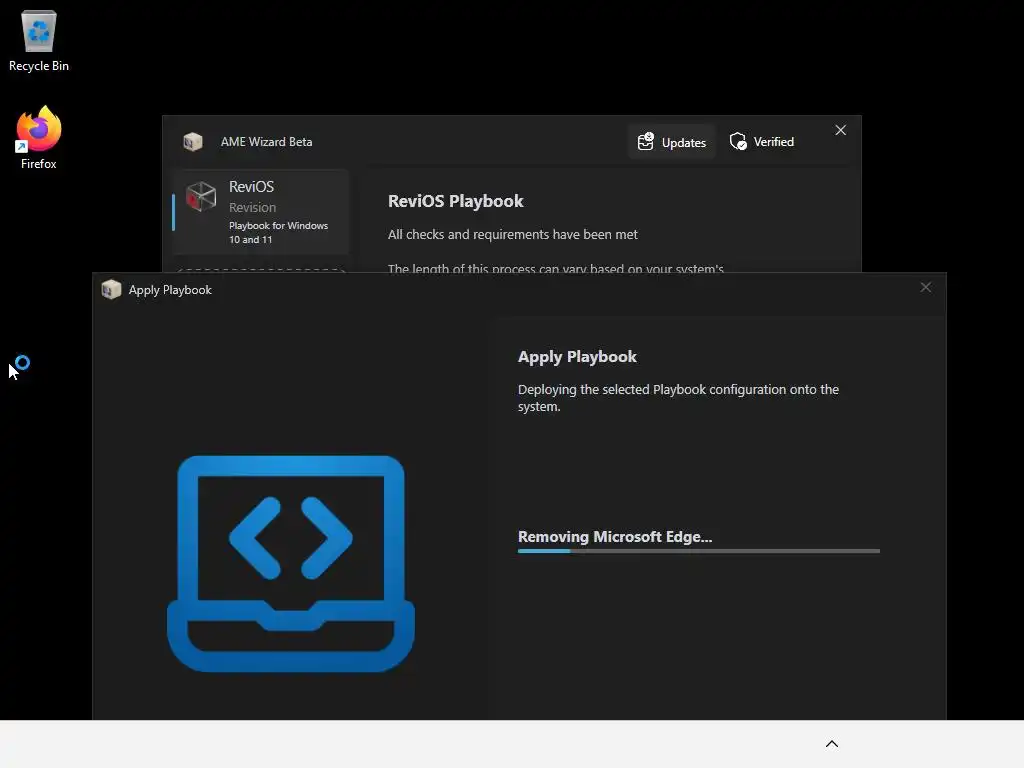Click 'All checks and requirements have been met'

pyautogui.click(x=513, y=234)
